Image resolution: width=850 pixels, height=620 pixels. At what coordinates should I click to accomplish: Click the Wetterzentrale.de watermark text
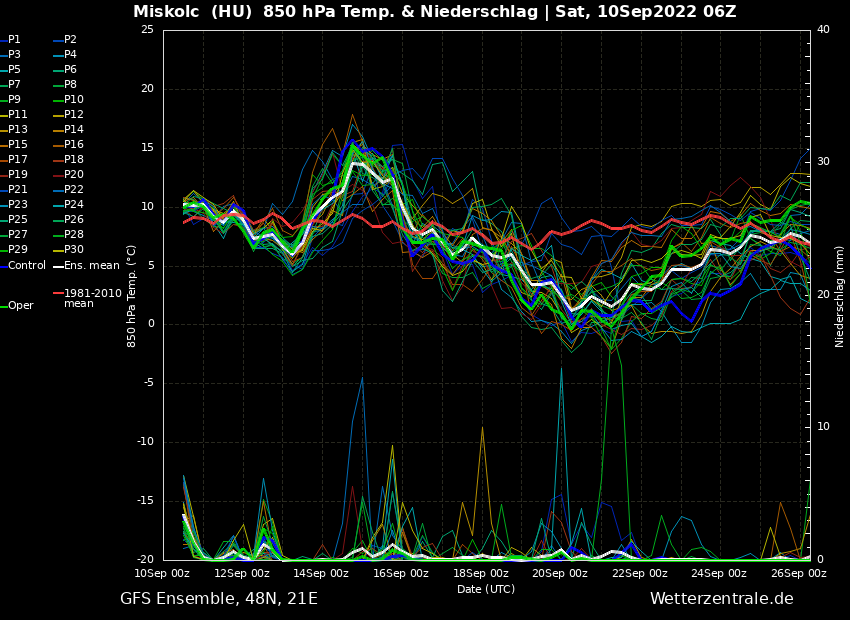pos(721,599)
